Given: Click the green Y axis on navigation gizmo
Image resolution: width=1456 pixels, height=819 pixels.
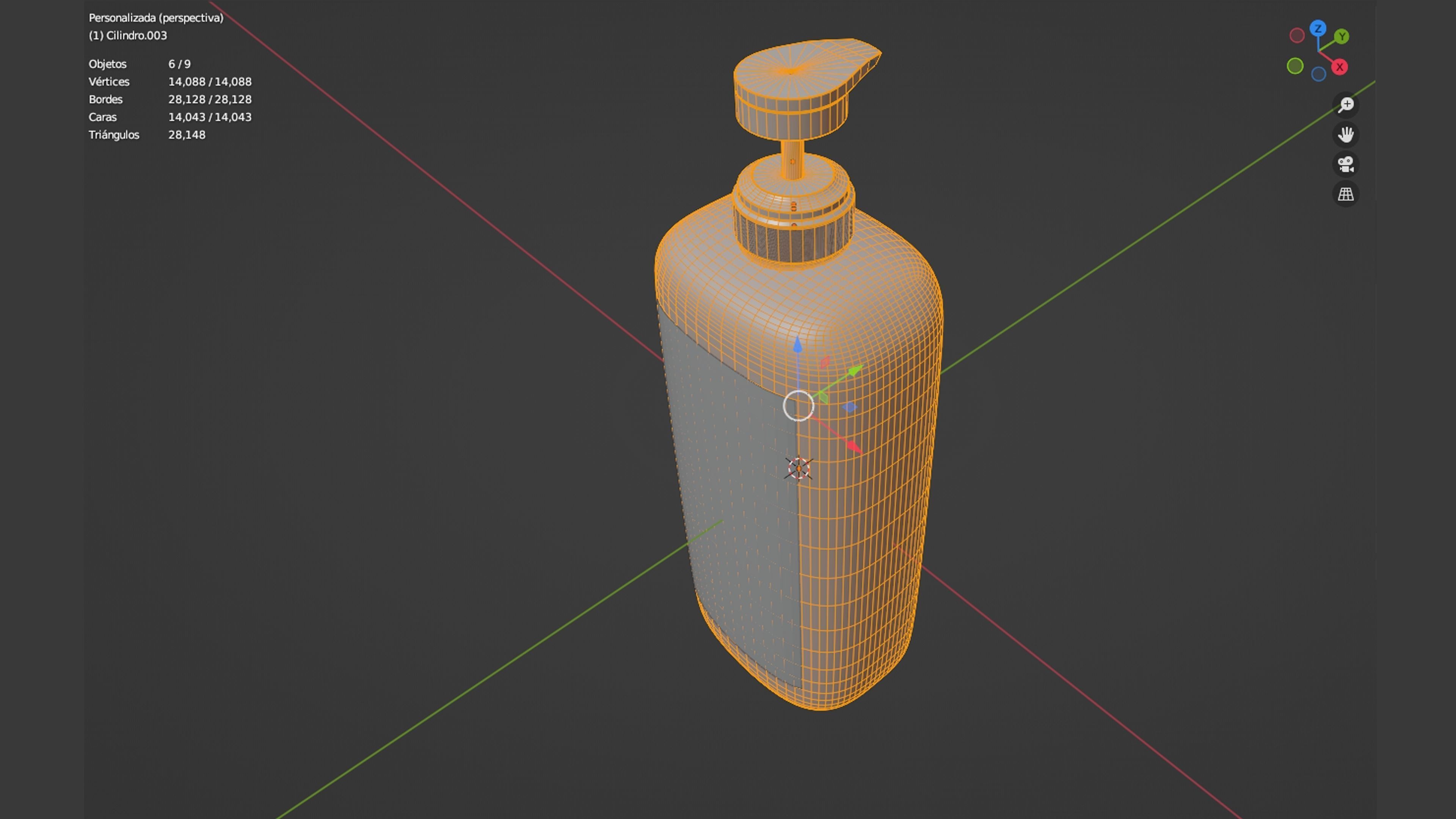Looking at the screenshot, I should [1341, 37].
